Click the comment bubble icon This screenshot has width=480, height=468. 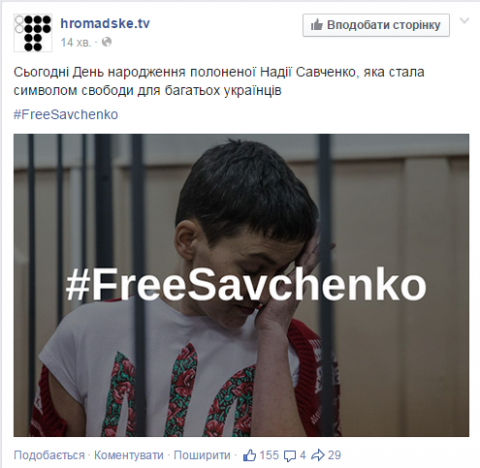[x=290, y=456]
